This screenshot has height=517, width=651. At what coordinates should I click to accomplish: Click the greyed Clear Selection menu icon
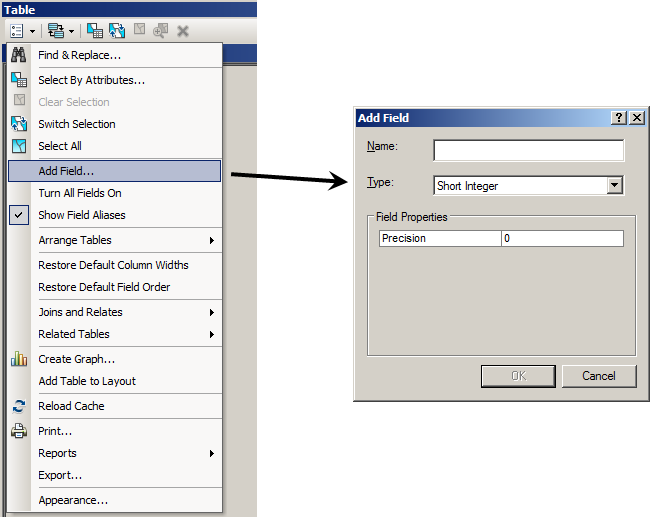(19, 100)
